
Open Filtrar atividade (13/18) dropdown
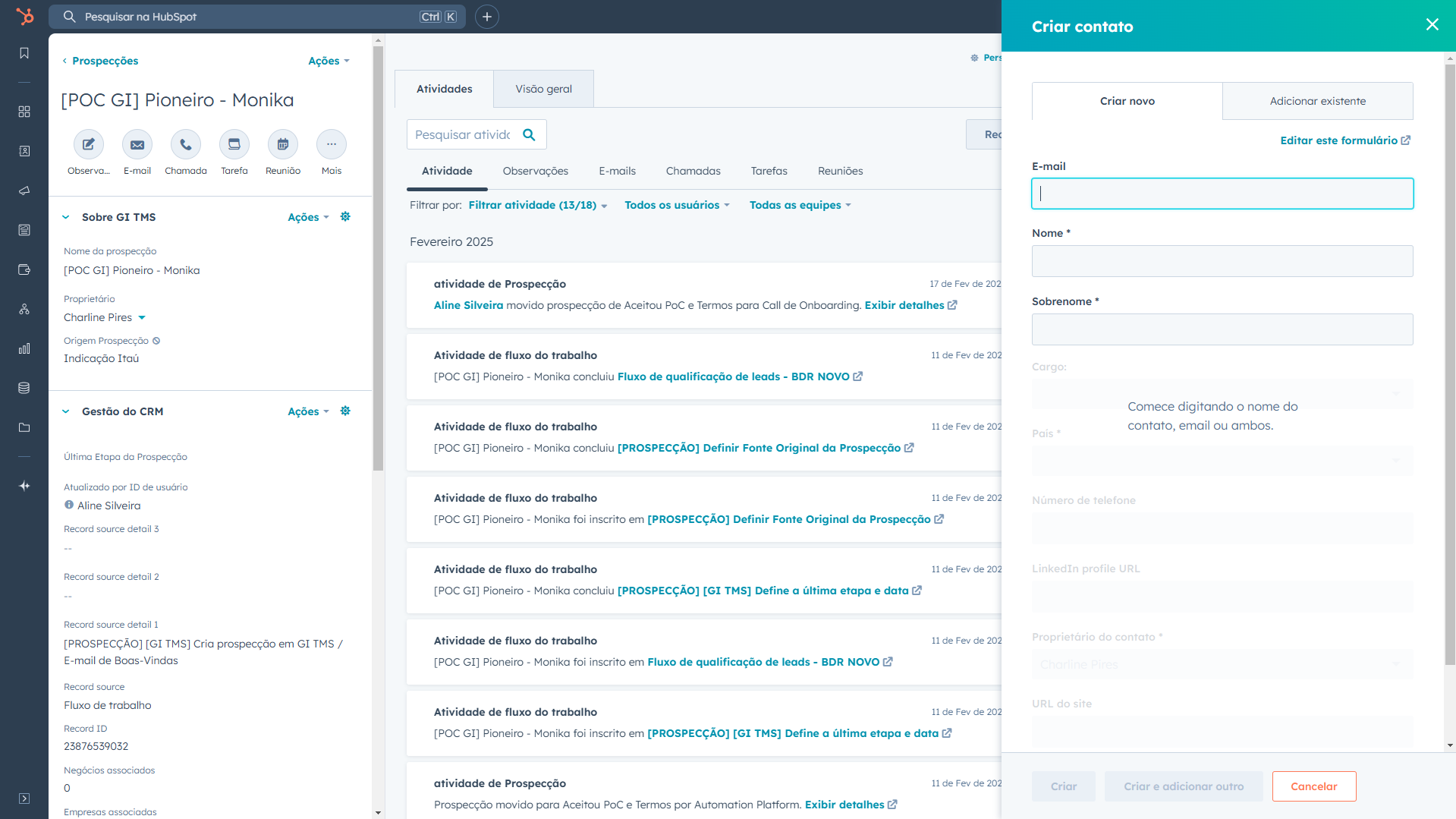click(x=537, y=205)
